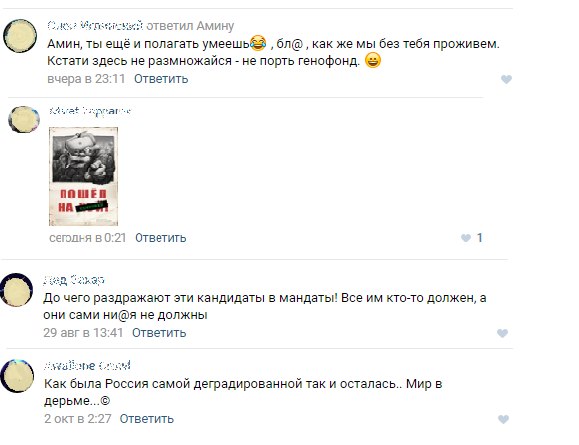Open the Амину reply reference link

tap(215, 26)
